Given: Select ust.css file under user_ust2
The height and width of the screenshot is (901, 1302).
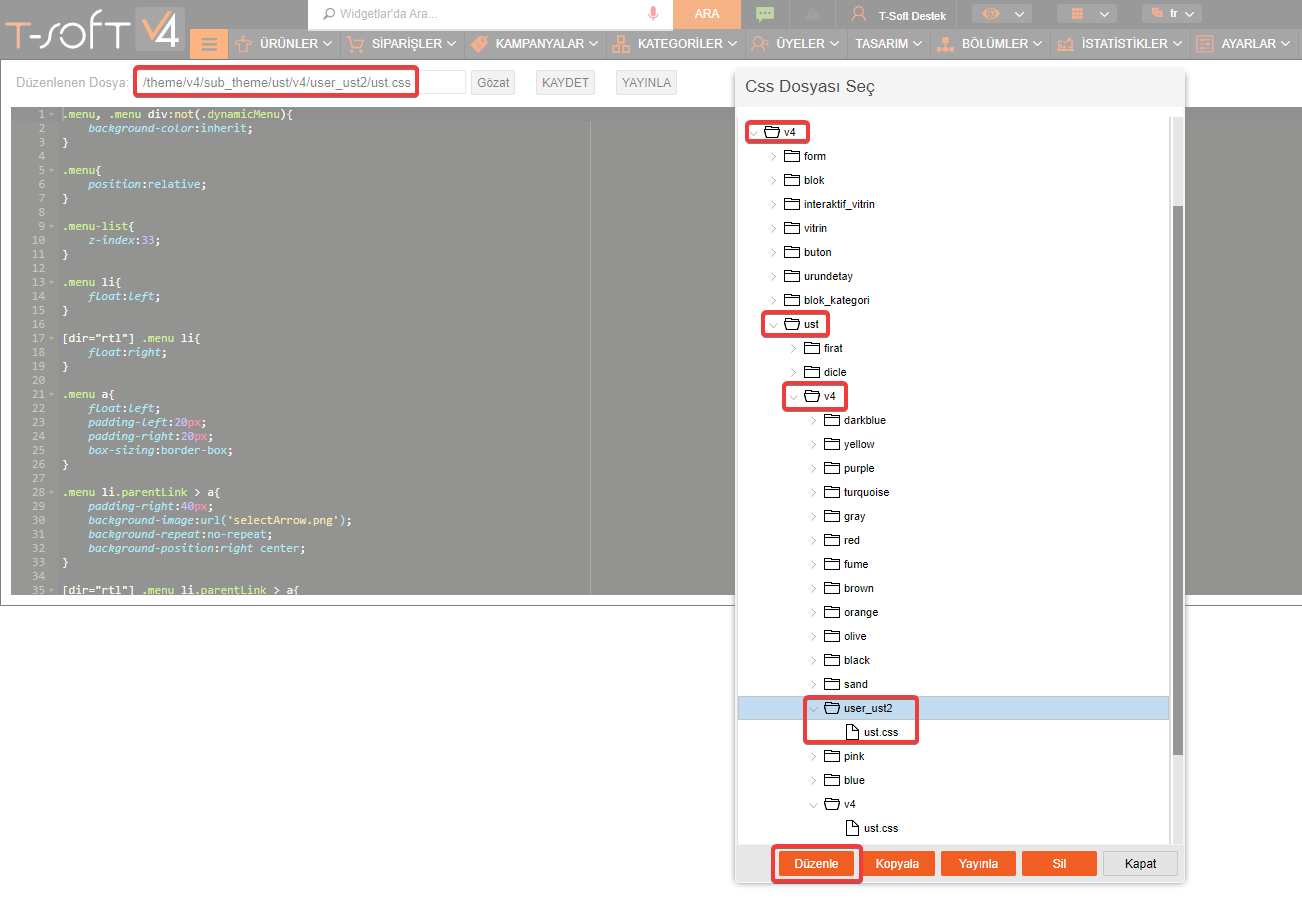Looking at the screenshot, I should pos(872,732).
